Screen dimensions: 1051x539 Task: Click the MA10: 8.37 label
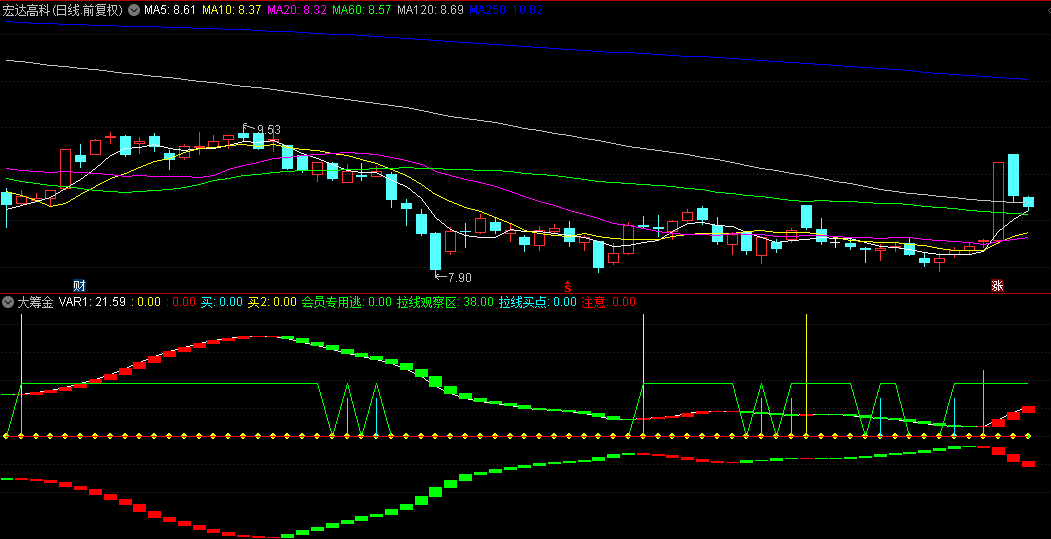231,10
